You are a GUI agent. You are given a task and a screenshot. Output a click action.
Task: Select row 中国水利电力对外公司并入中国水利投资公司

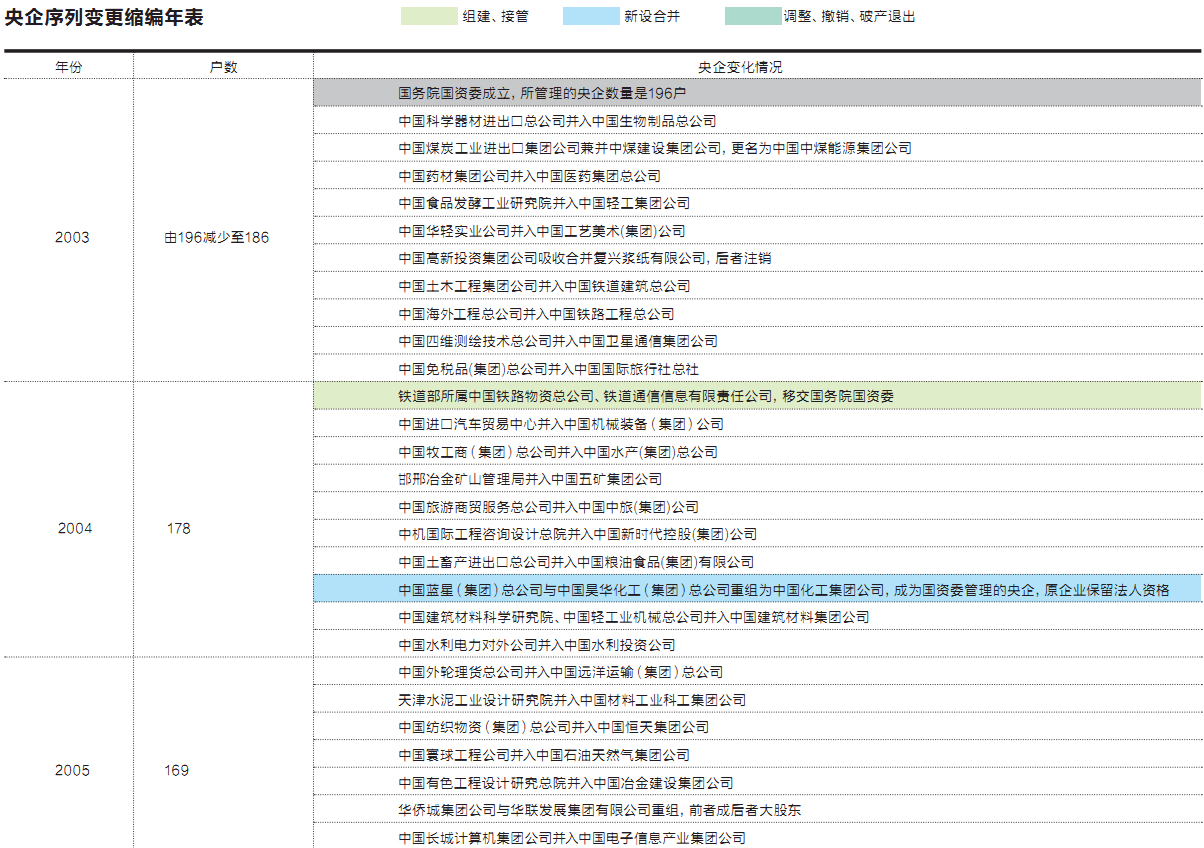point(757,645)
